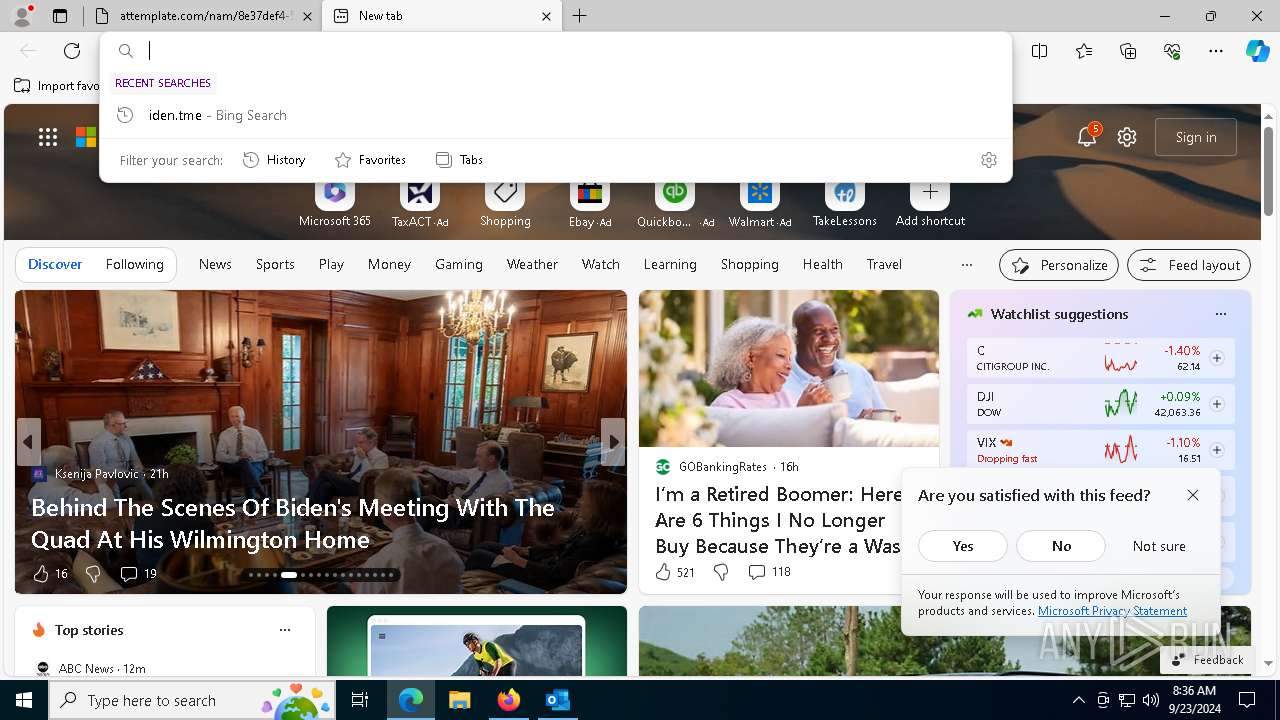Open Browser essentials heart icon
Viewport: 1280px width, 720px height.
tap(1172, 51)
